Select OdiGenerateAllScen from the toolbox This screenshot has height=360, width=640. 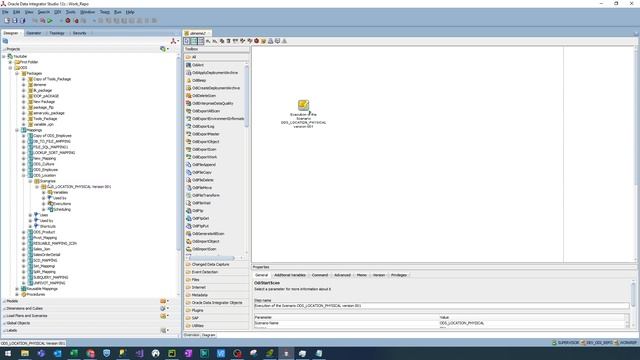click(x=208, y=234)
